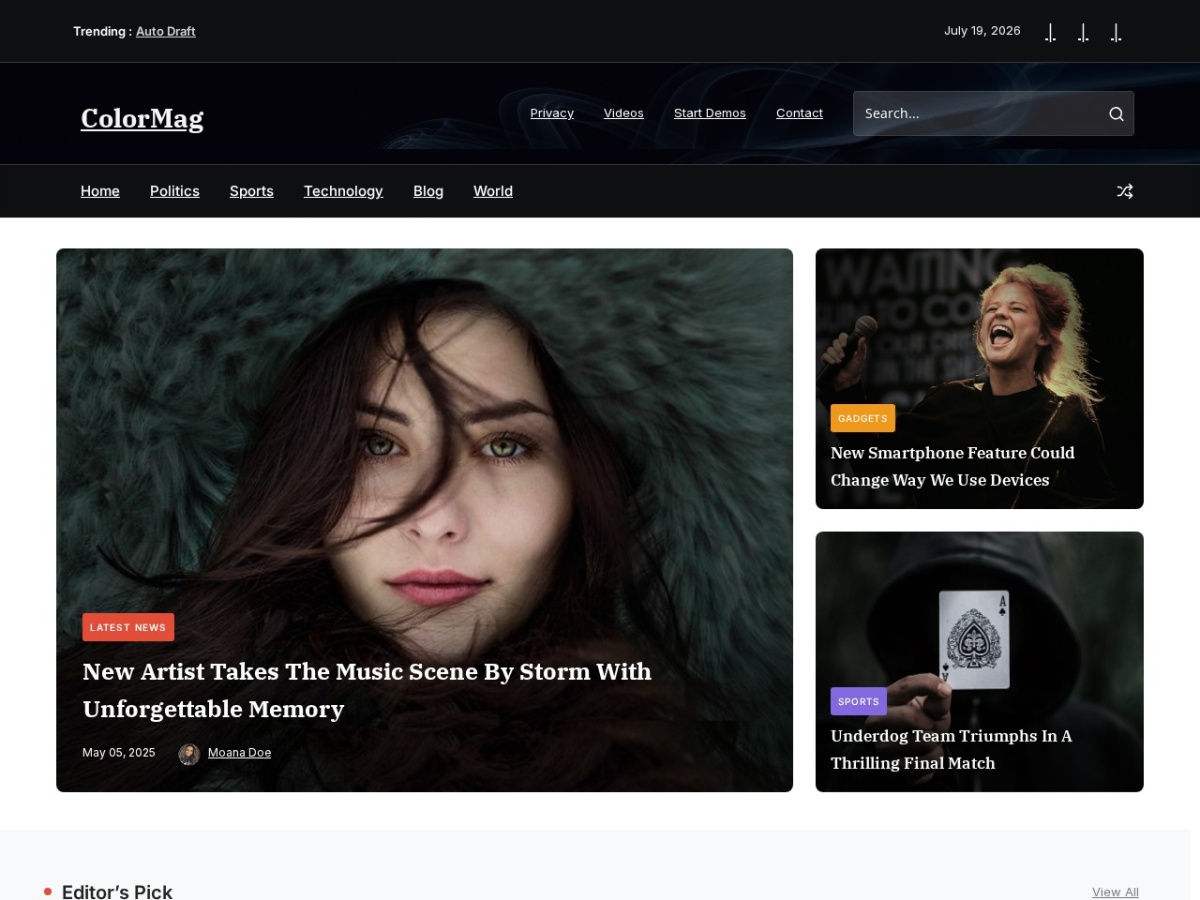Viewport: 1200px width, 900px height.
Task: Click the LATEST NEWS category badge
Action: 128,627
